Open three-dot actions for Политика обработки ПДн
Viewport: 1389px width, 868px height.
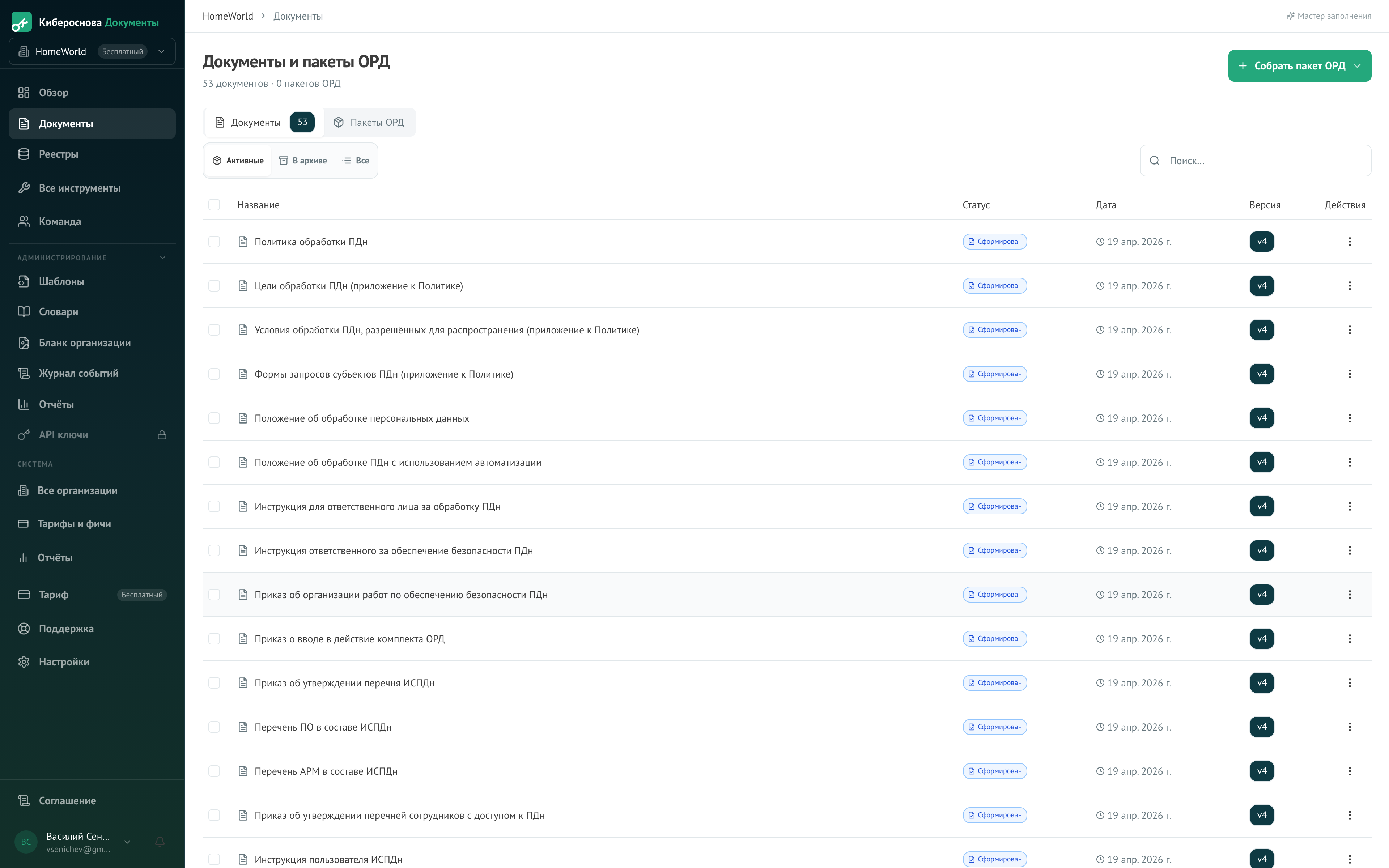click(x=1350, y=242)
